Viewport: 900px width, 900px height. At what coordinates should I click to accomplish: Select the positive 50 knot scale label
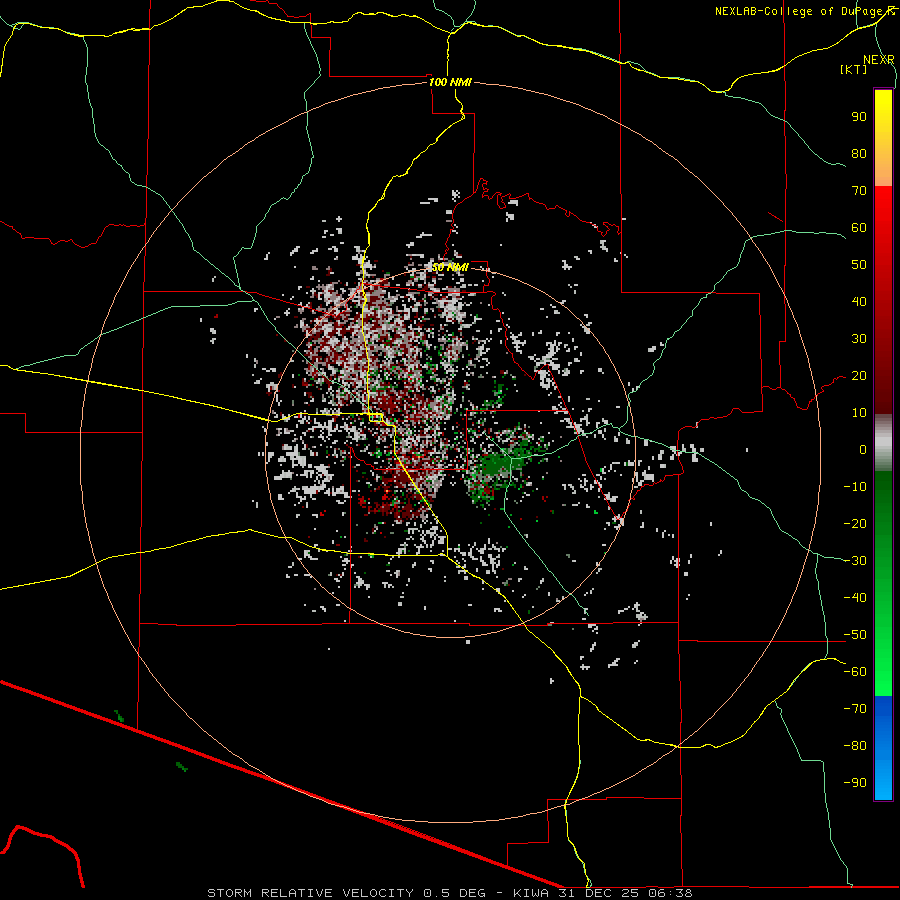click(x=859, y=265)
